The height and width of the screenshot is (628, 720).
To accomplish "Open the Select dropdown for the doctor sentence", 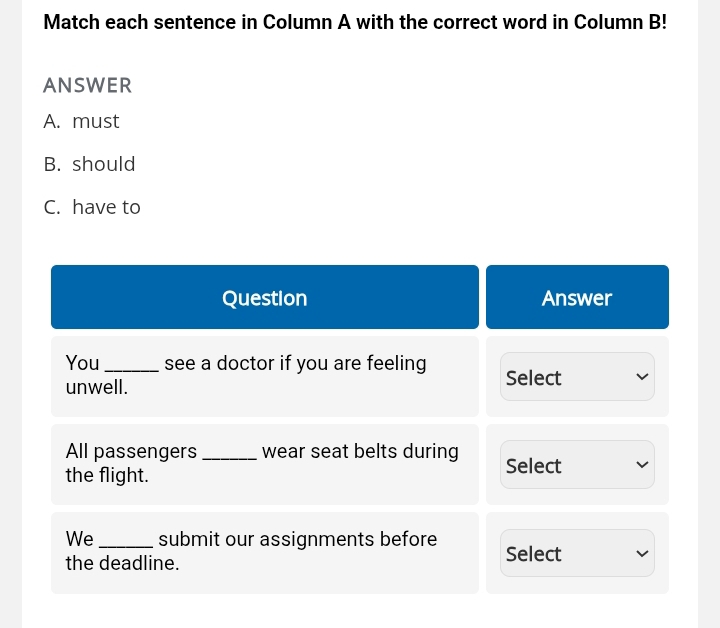I will [x=577, y=377].
